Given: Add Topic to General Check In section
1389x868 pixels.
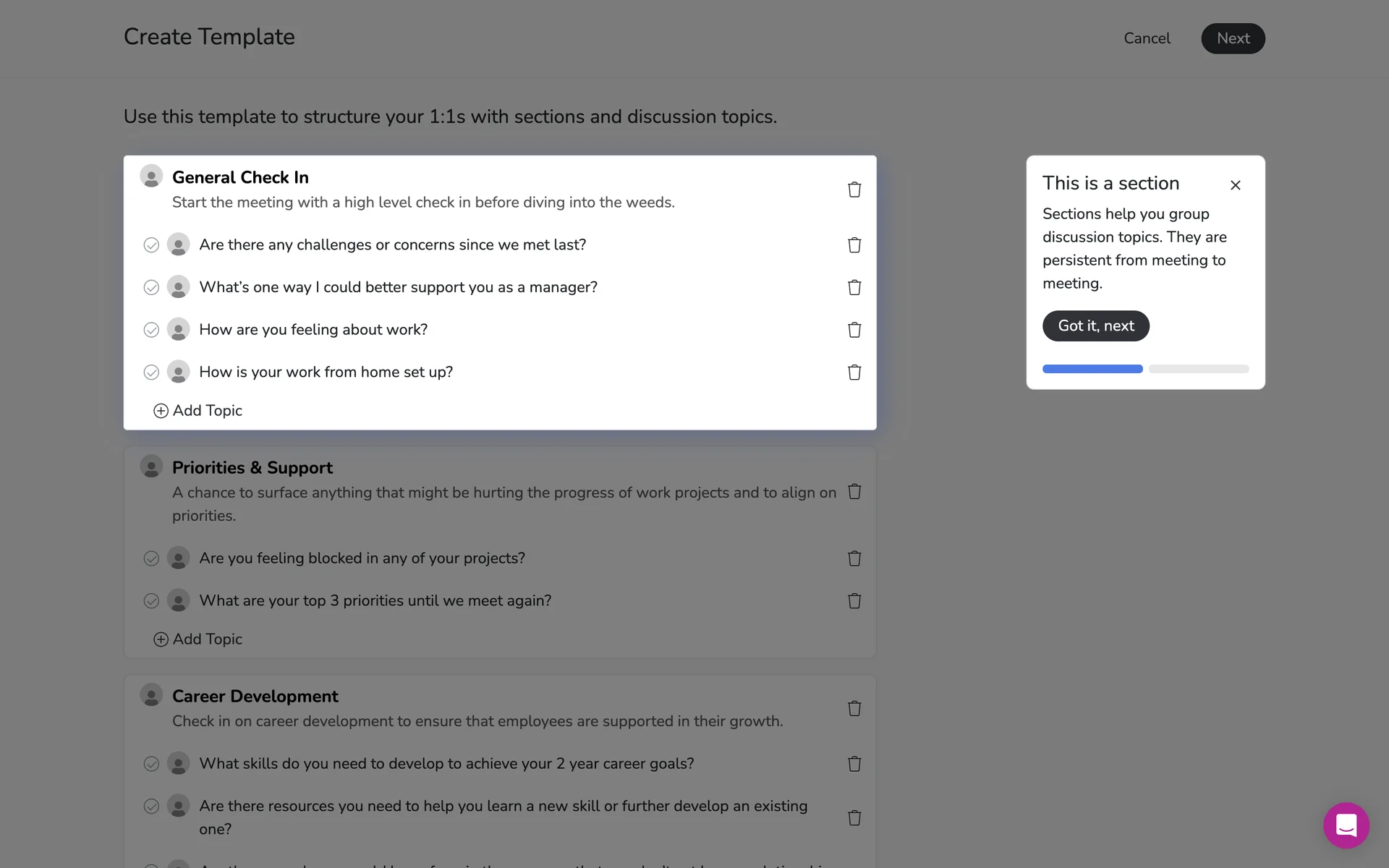Looking at the screenshot, I should tap(198, 411).
